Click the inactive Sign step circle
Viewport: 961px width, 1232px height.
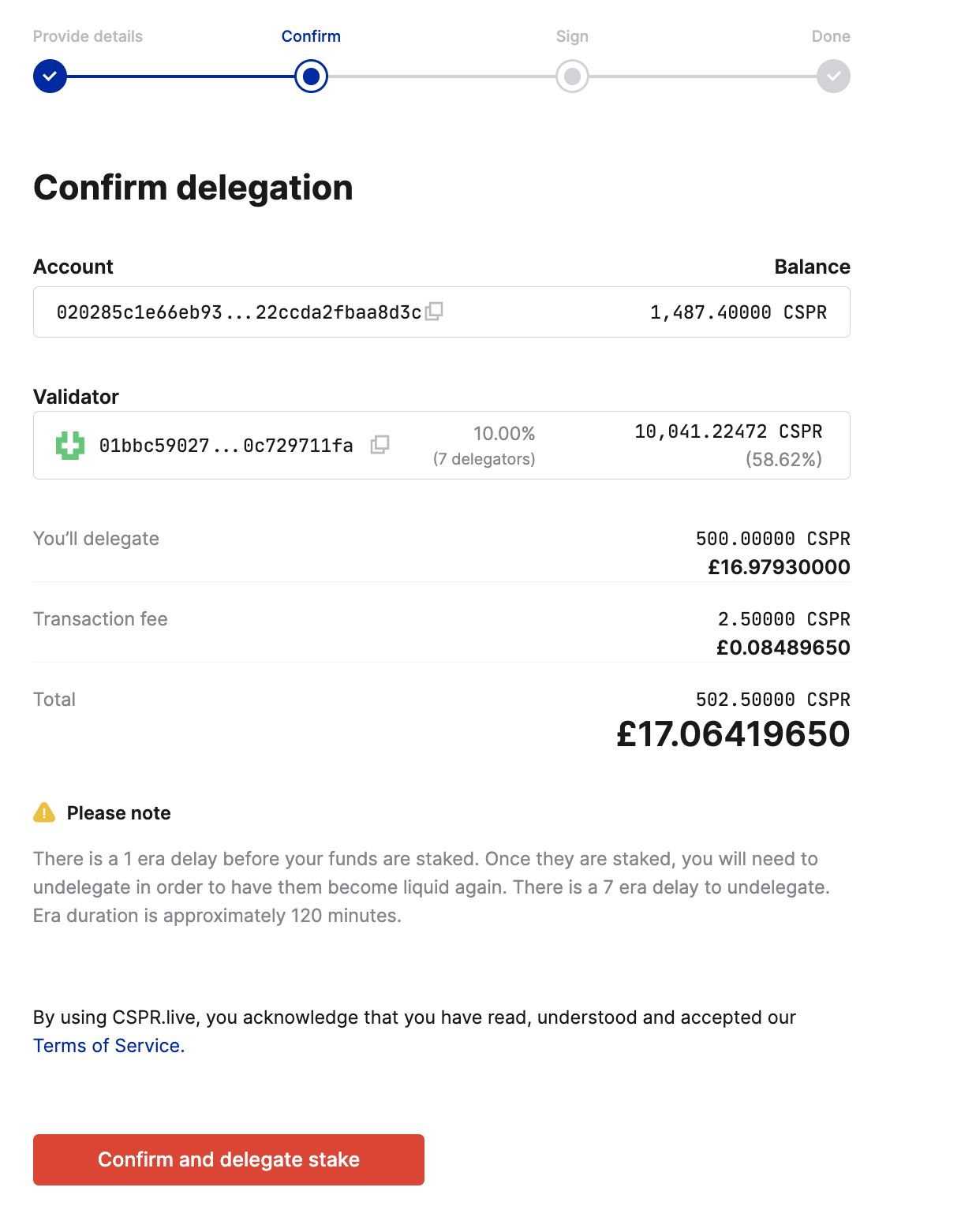572,76
